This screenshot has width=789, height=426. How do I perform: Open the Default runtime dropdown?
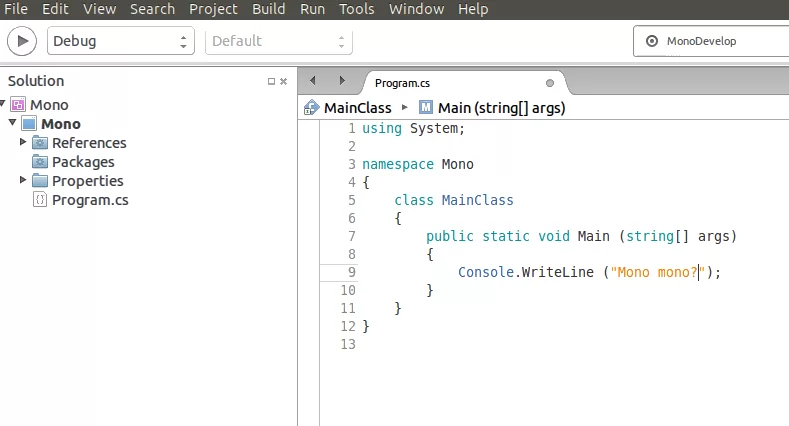[x=278, y=41]
